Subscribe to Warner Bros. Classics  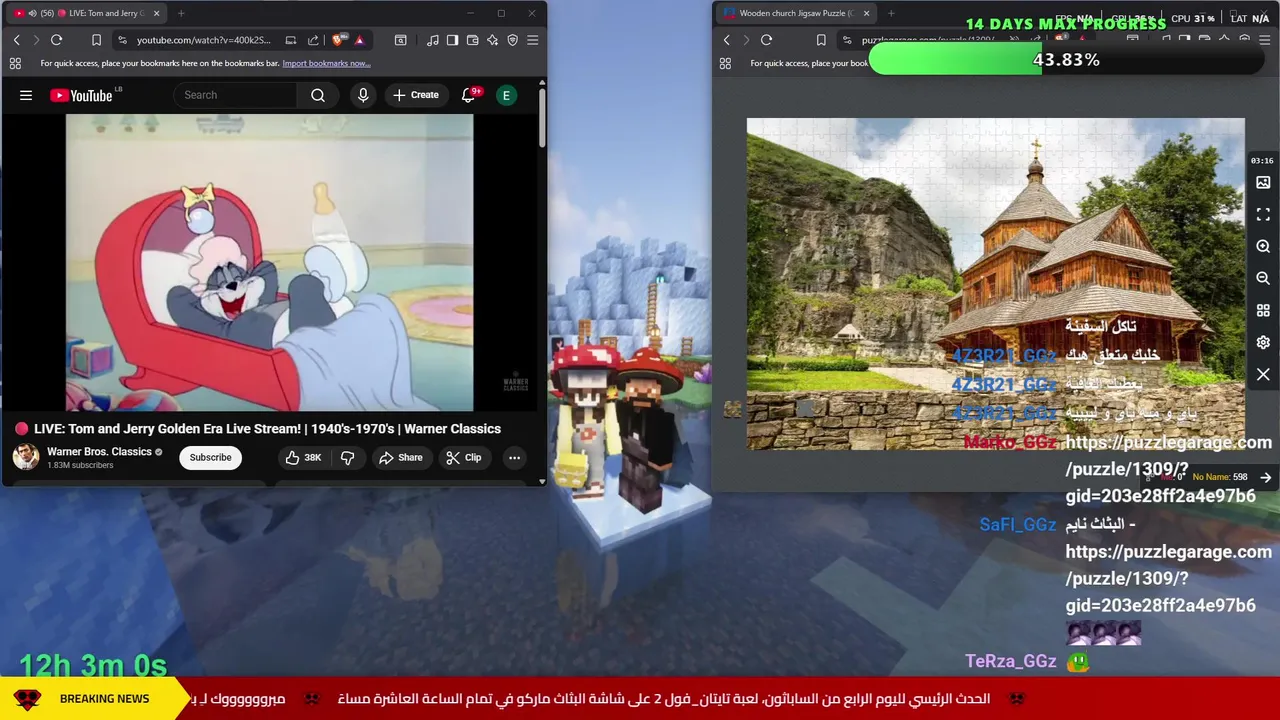(x=210, y=457)
